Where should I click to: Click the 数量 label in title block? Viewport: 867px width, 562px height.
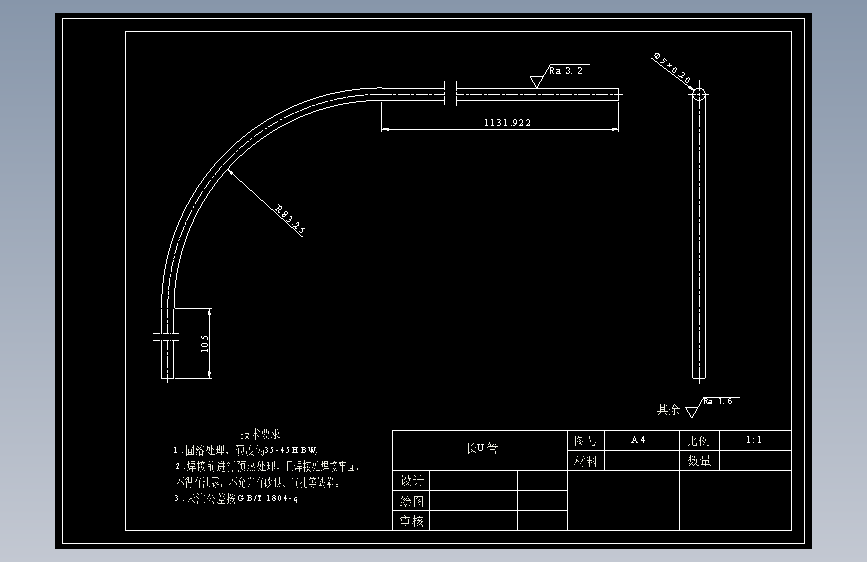click(x=699, y=461)
